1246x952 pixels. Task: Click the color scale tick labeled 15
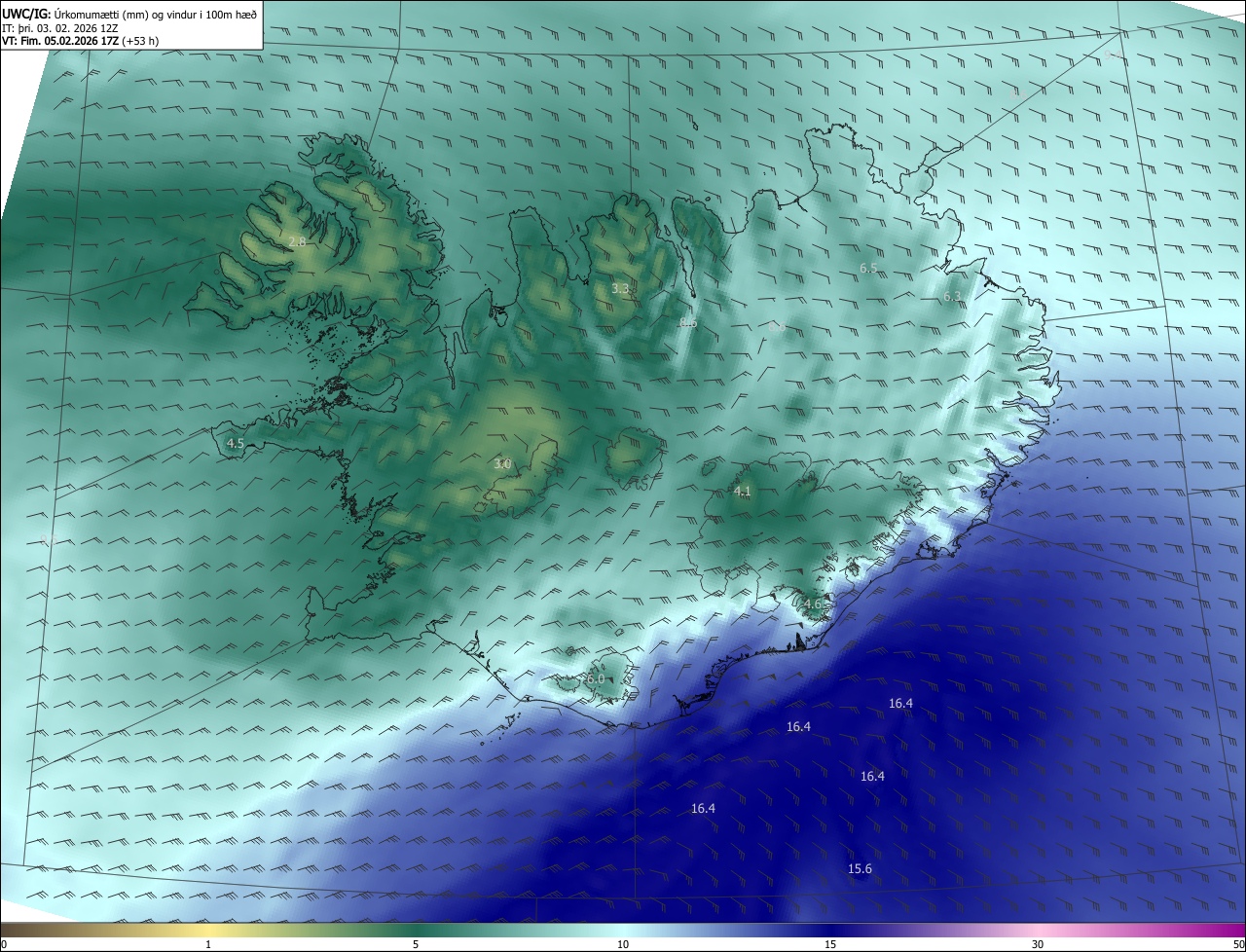(830, 944)
